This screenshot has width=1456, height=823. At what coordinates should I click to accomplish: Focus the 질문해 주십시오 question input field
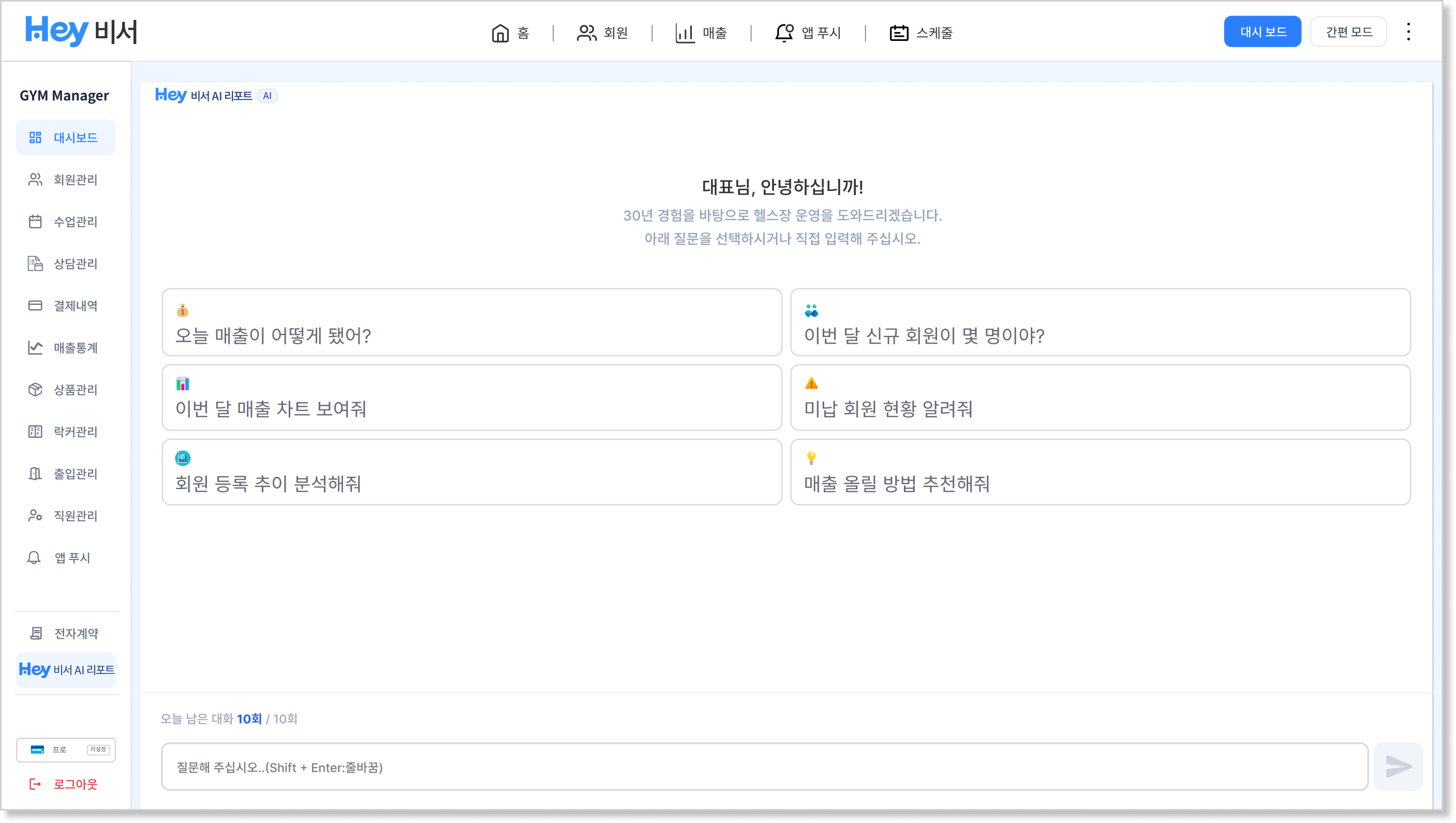pos(764,767)
